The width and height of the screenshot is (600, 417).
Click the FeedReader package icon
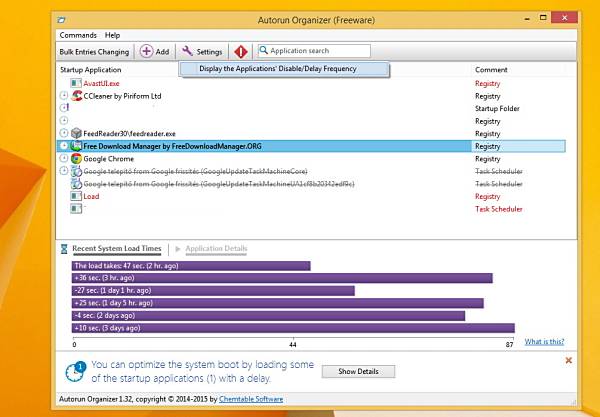[77, 133]
